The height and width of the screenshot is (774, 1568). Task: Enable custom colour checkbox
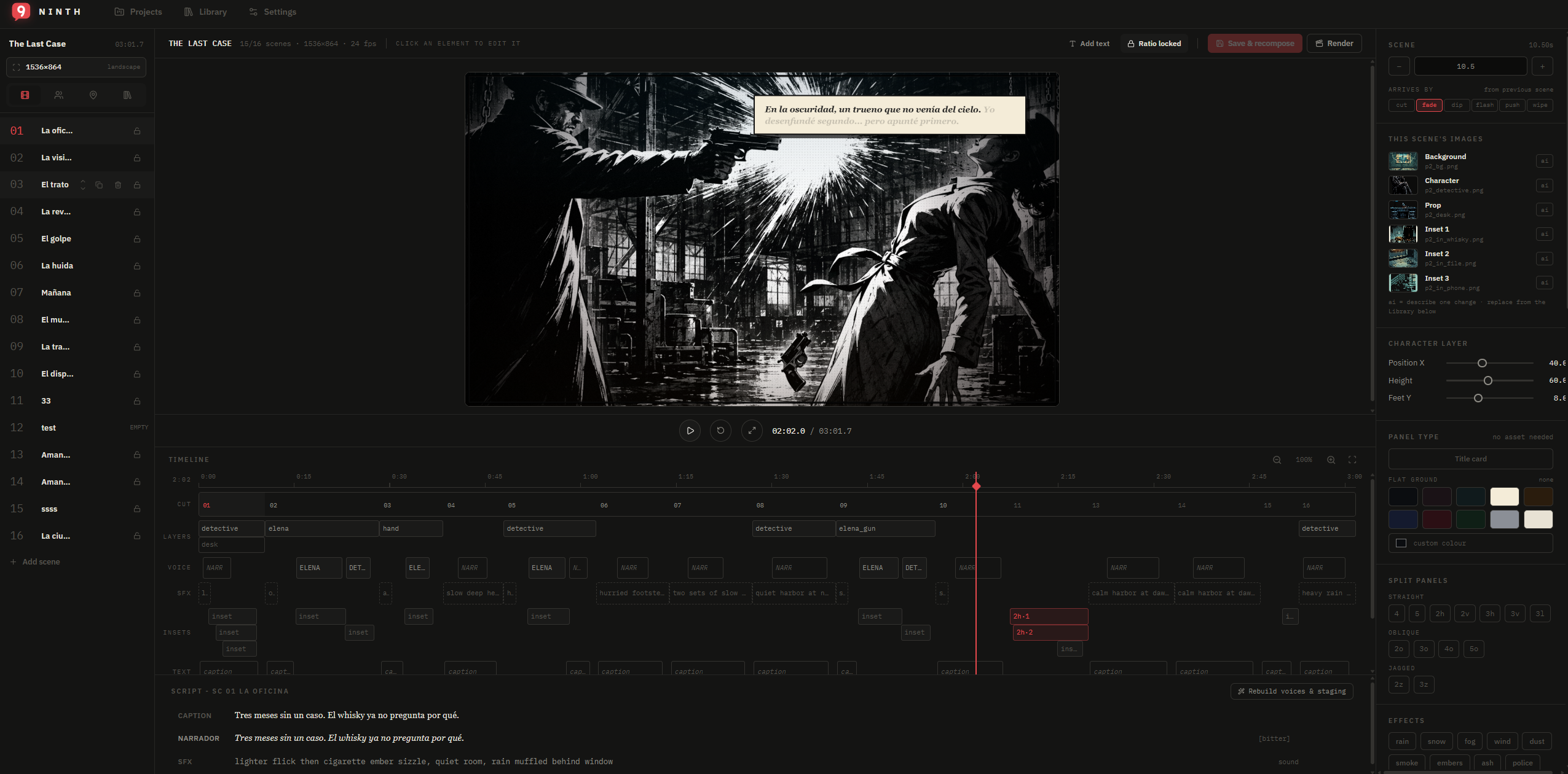point(1401,543)
